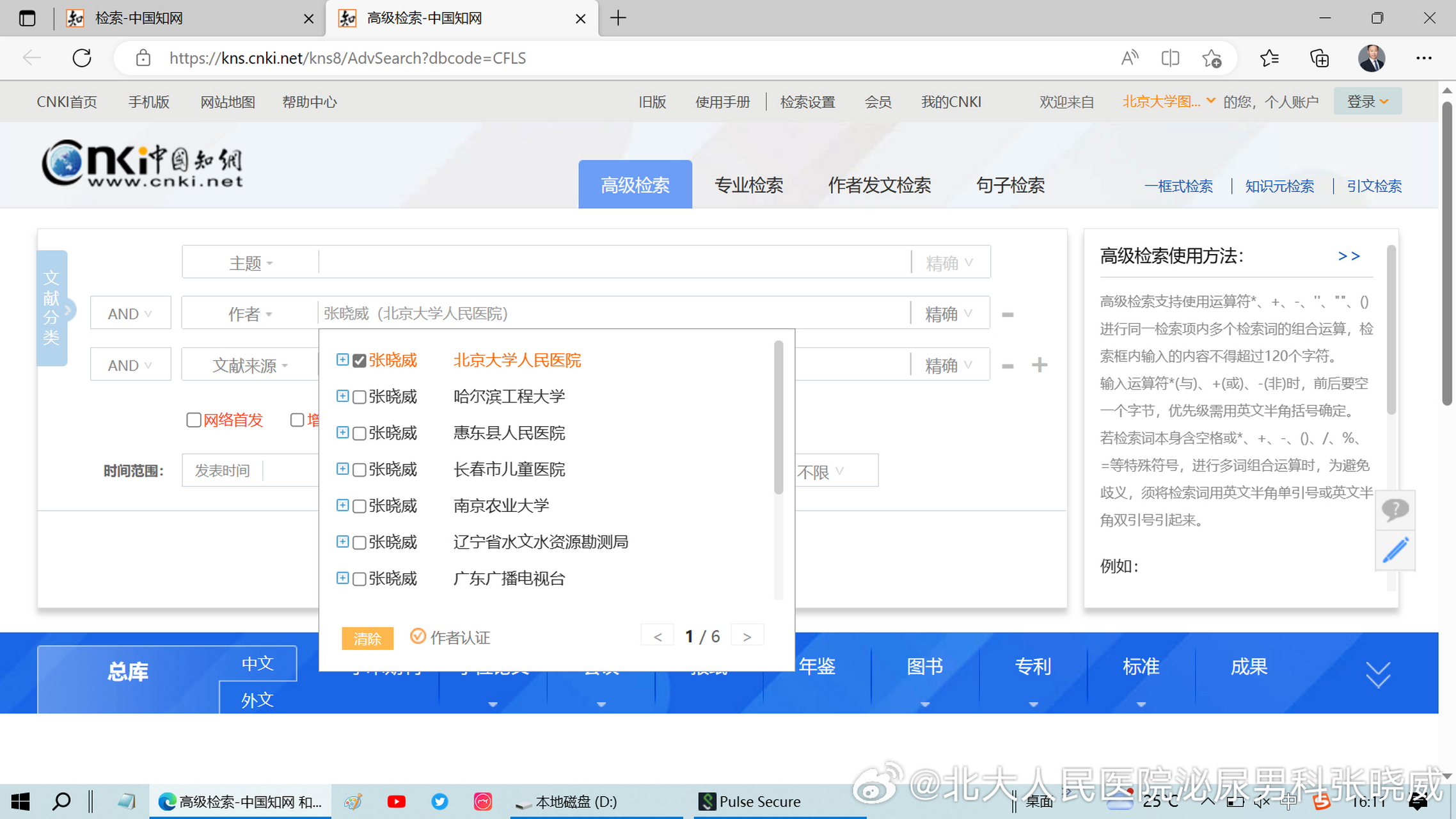Toggle split screen view icon
The width and height of the screenshot is (1456, 819).
pos(1170,58)
